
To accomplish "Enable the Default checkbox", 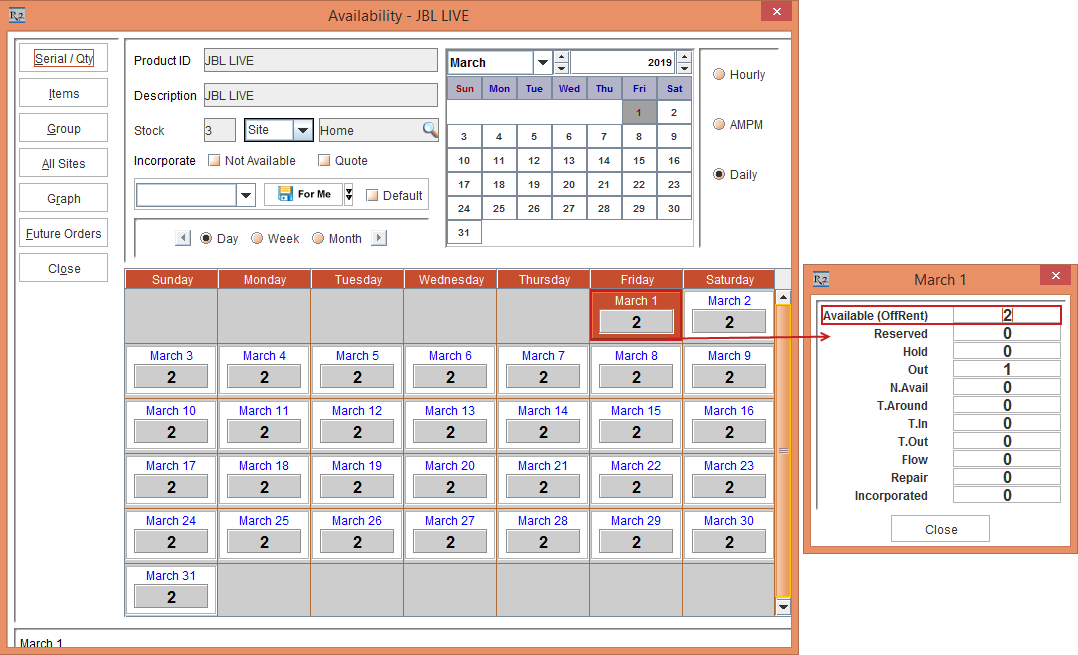I will click(372, 195).
